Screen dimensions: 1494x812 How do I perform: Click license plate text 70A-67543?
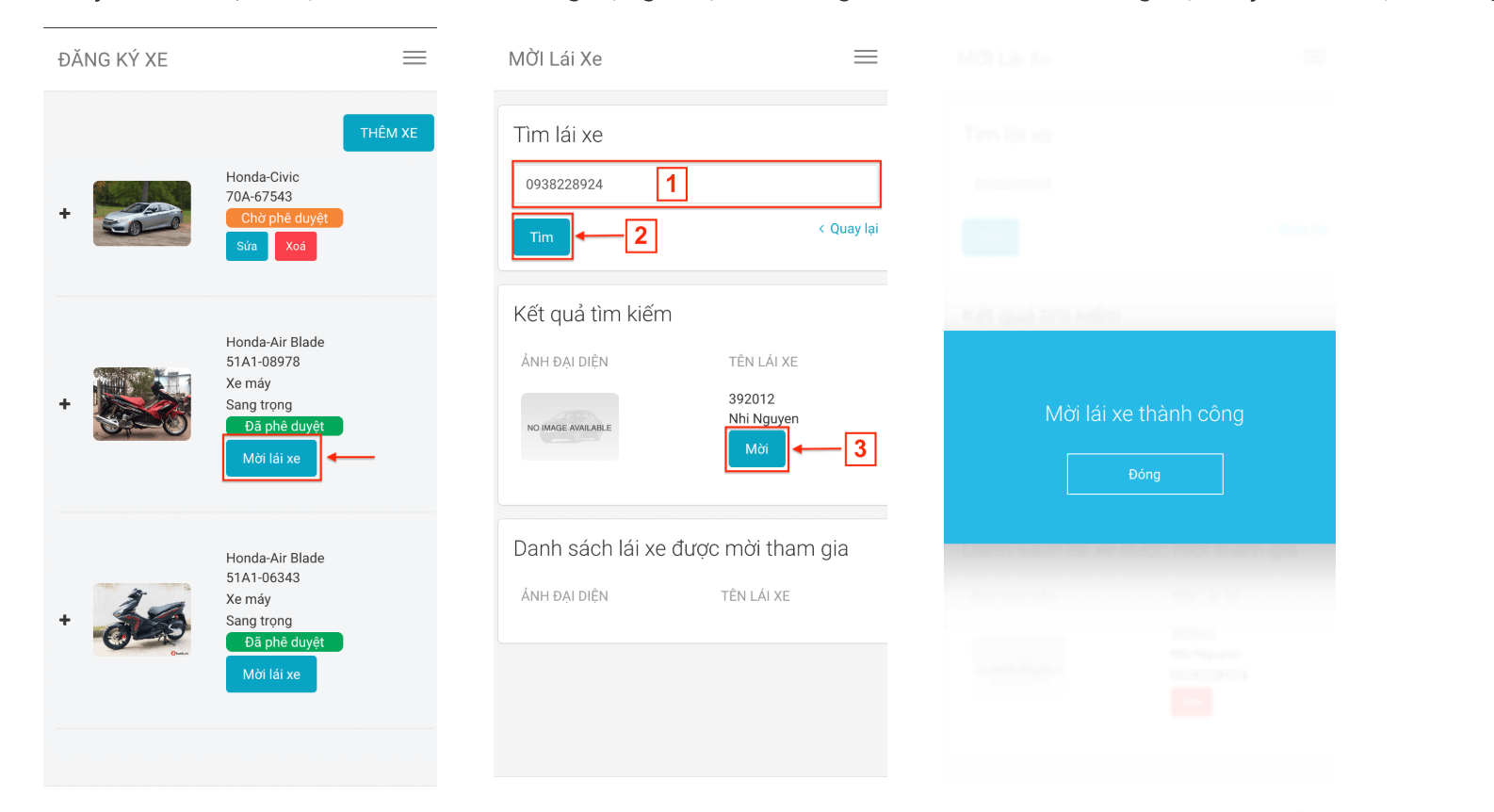[259, 197]
